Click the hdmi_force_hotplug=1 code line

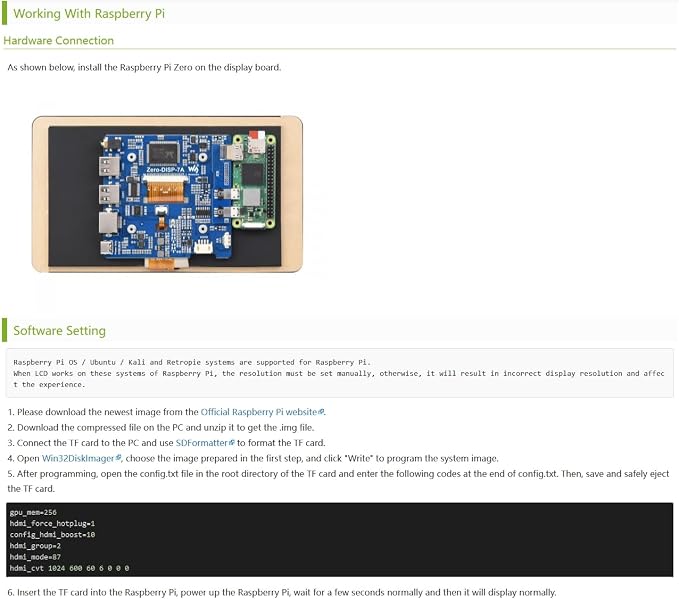tap(52, 524)
